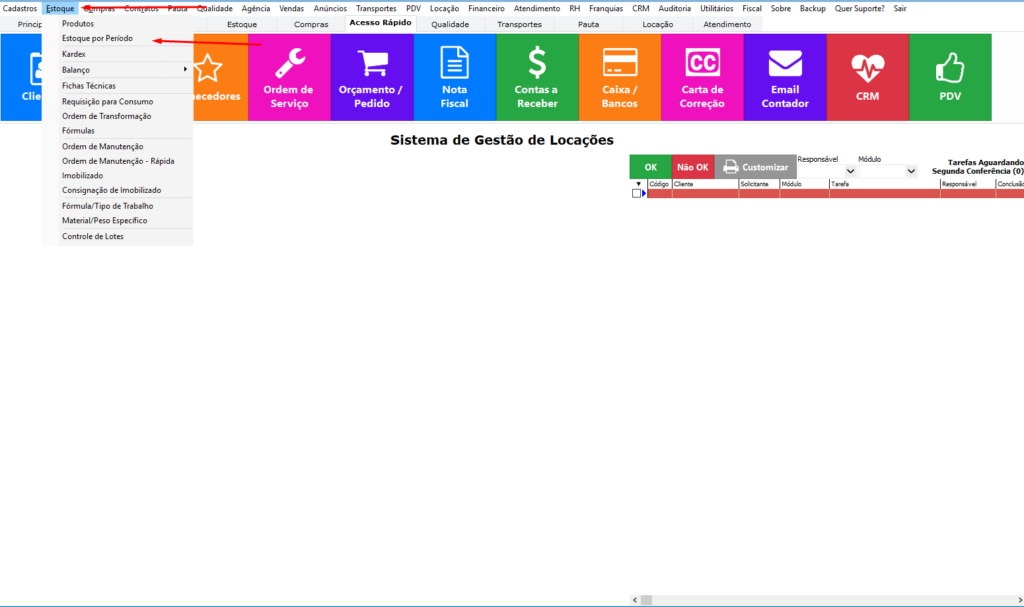This screenshot has width=1024, height=607.
Task: Click the Customizar printer button
Action: tap(755, 167)
